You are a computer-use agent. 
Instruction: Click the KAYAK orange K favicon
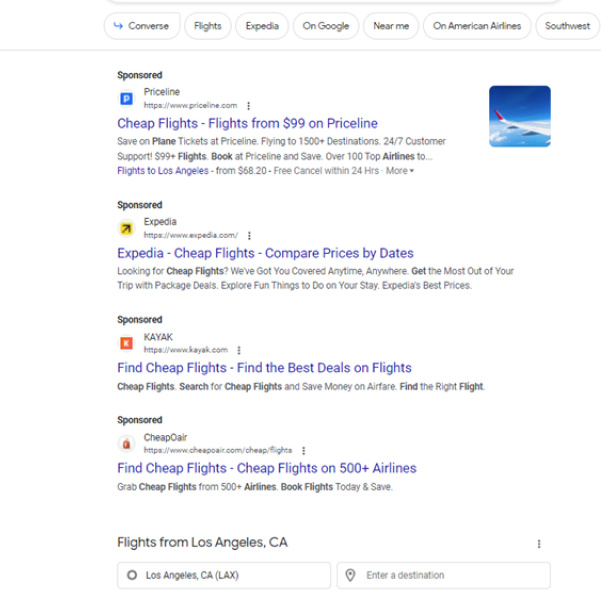[x=126, y=343]
